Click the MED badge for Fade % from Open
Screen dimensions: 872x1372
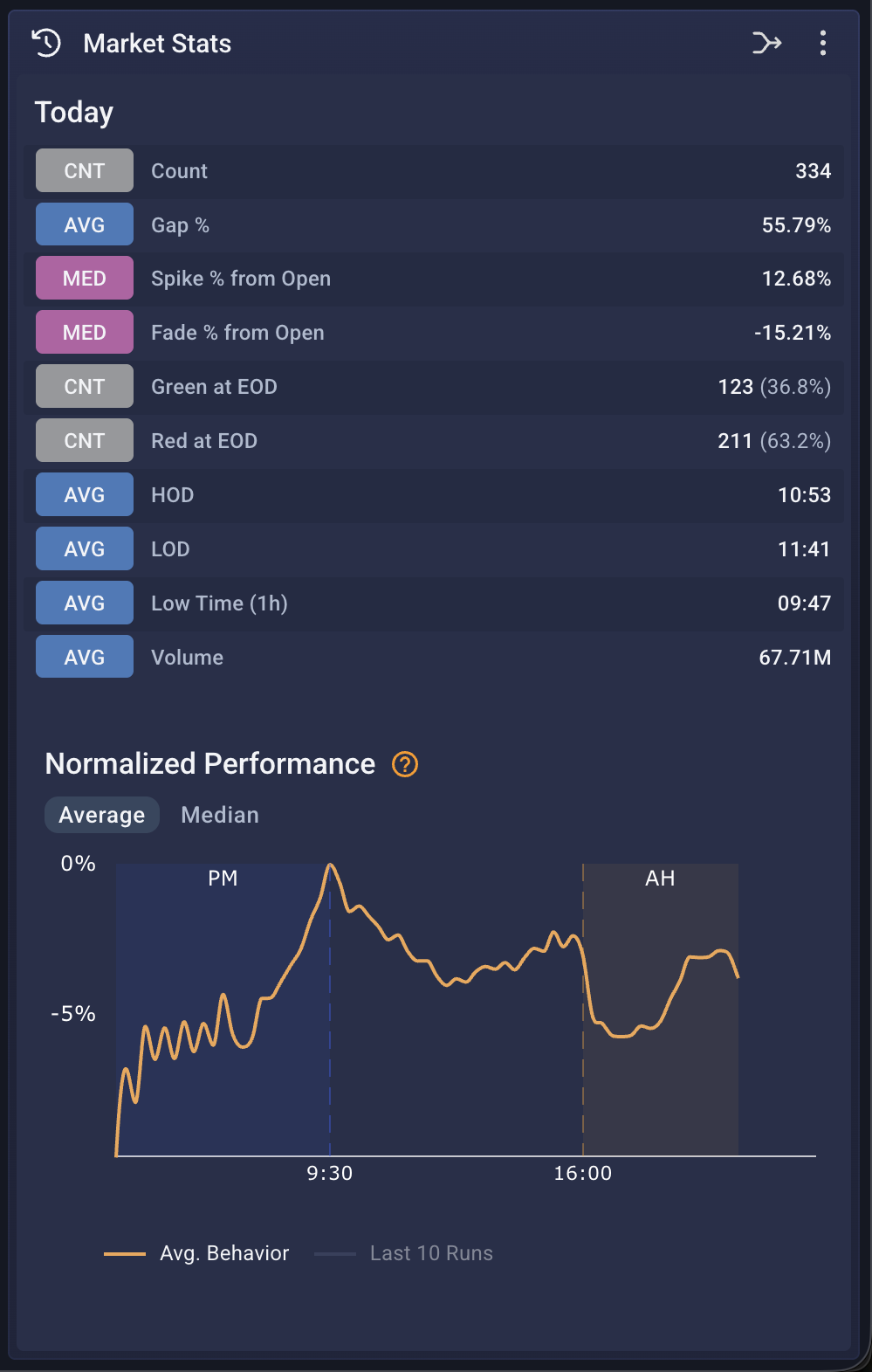[85, 333]
